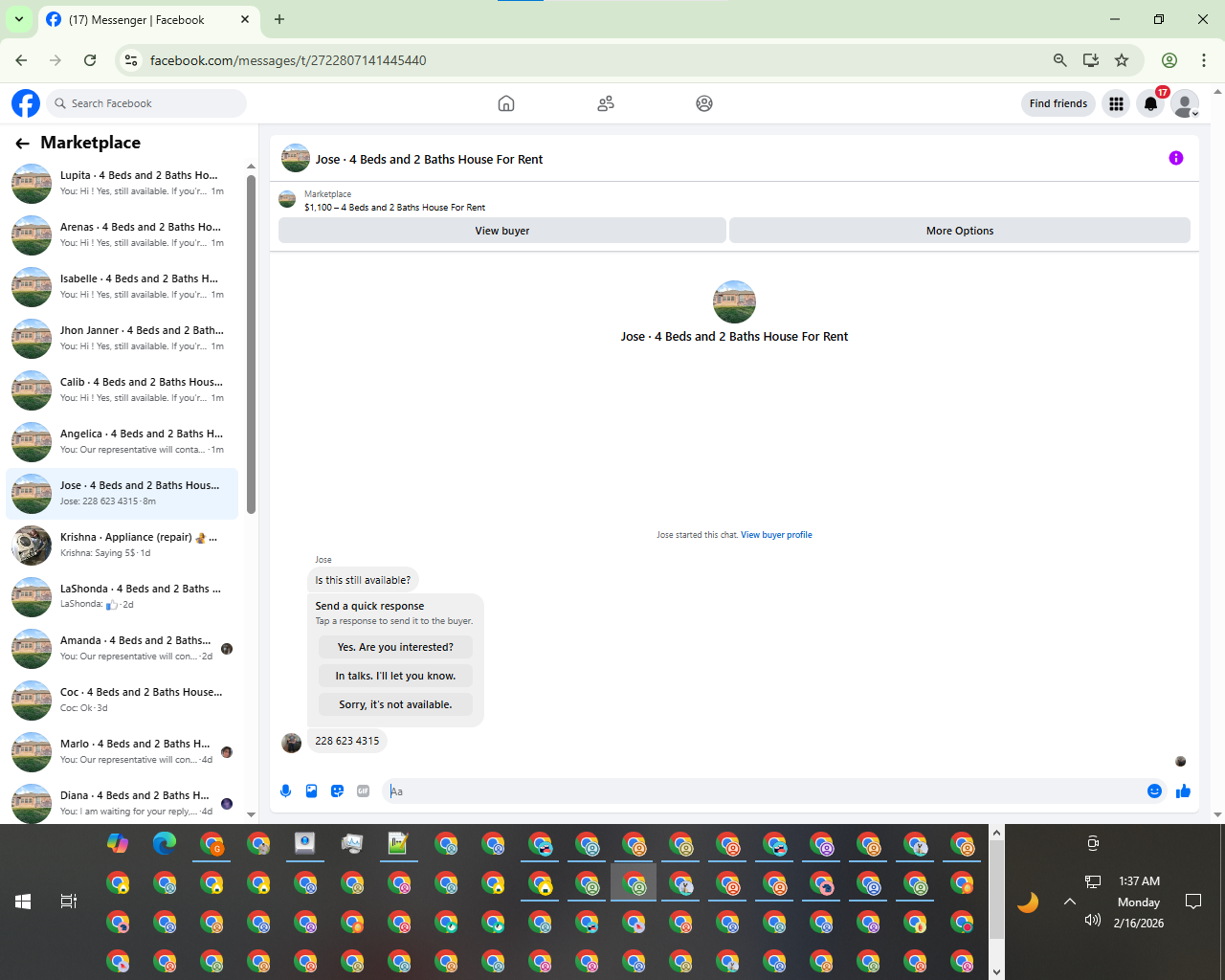The width and height of the screenshot is (1225, 980).
Task: Click the 'Is this still available?' message bubble
Action: pyautogui.click(x=363, y=580)
